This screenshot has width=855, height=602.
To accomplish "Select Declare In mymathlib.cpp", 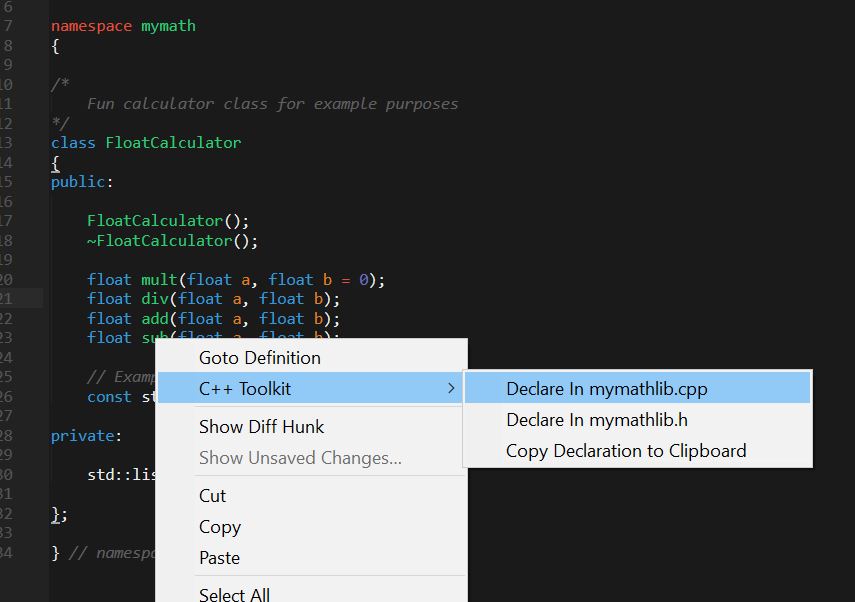I will coord(606,388).
